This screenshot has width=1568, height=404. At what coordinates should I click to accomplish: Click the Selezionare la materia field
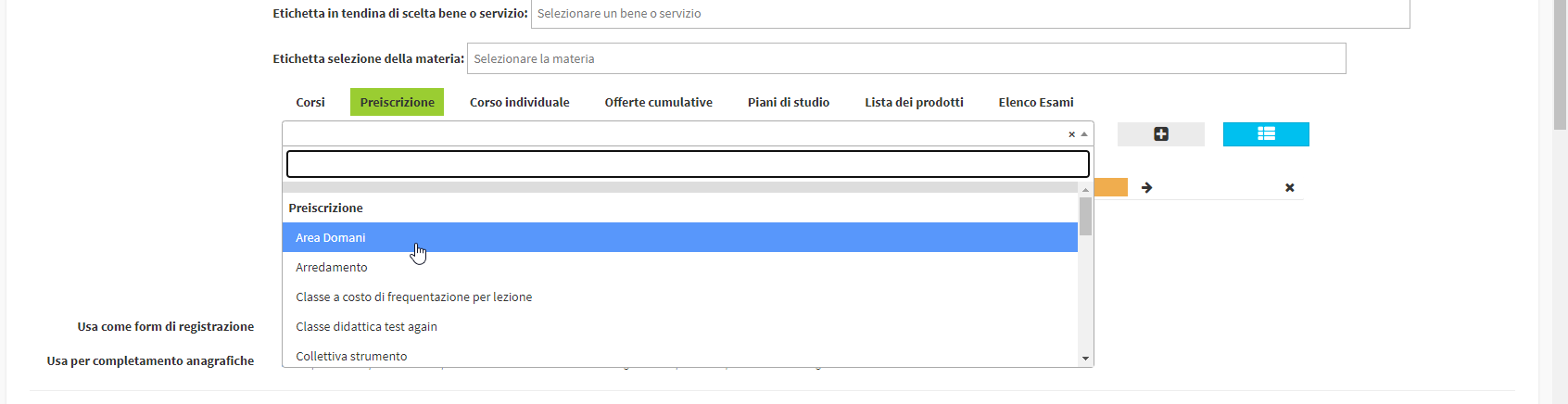[906, 58]
